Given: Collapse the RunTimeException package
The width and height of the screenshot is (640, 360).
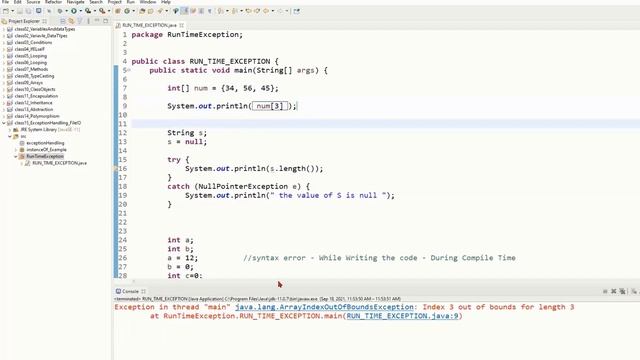Looking at the screenshot, I should pos(16,156).
